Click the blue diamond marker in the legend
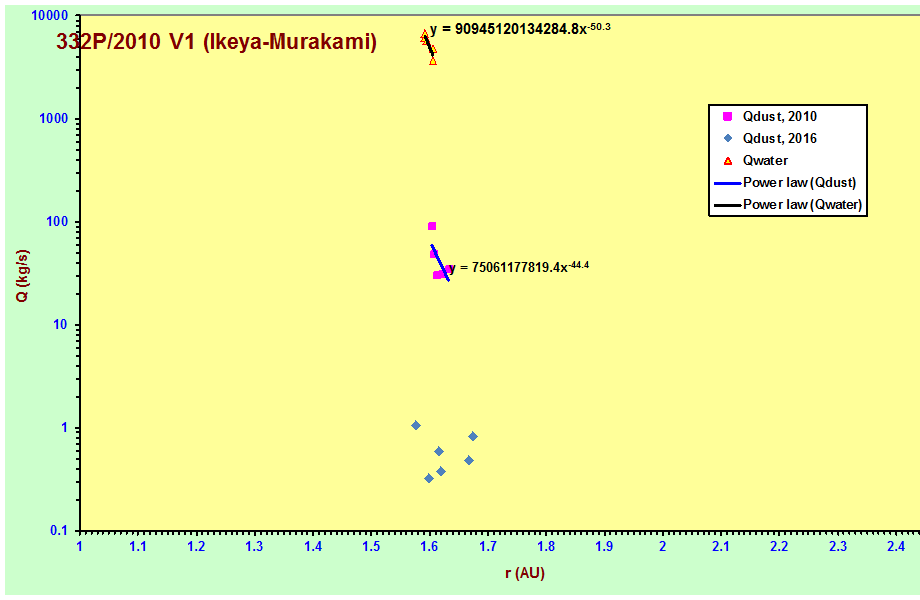 pyautogui.click(x=728, y=138)
